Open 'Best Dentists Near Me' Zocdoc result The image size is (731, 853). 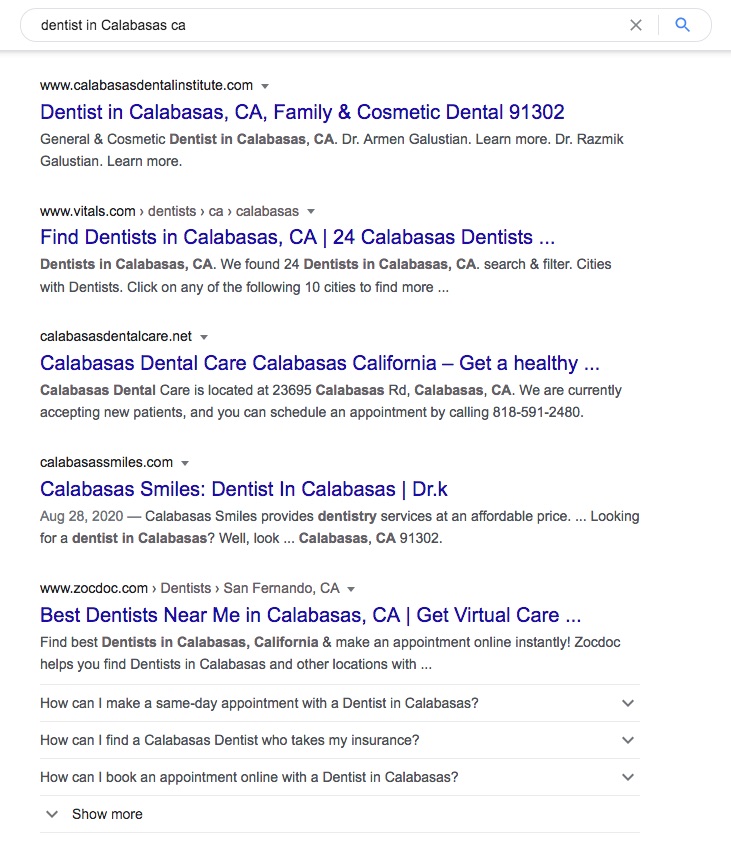click(310, 615)
